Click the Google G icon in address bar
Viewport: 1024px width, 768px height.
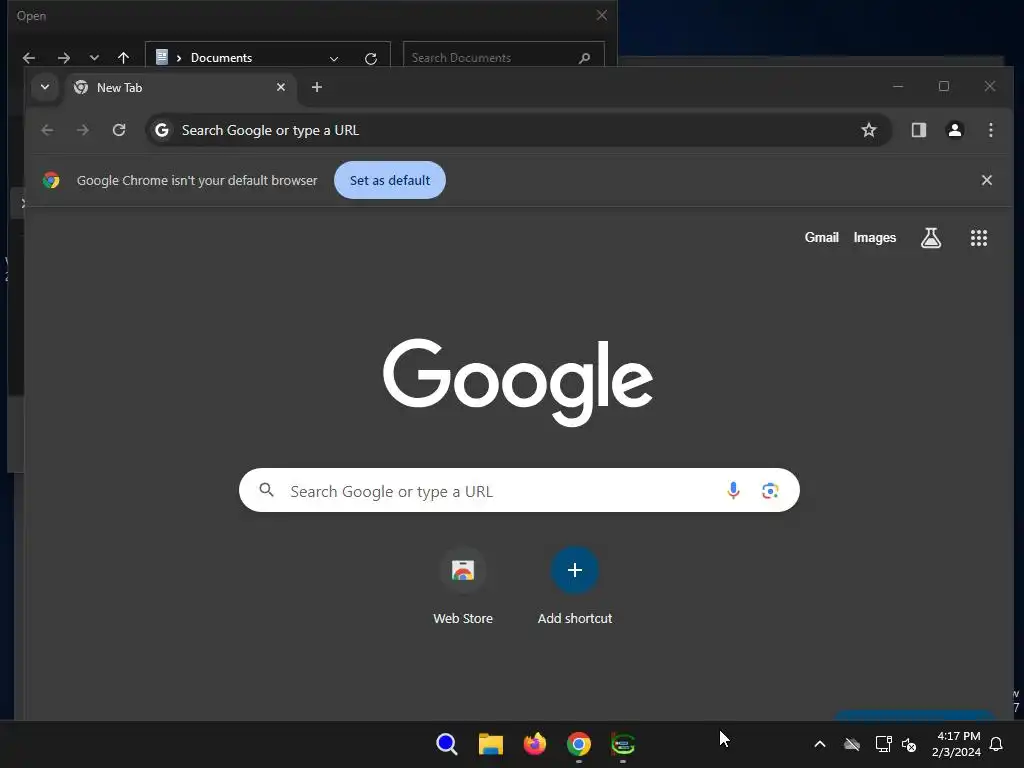point(162,130)
